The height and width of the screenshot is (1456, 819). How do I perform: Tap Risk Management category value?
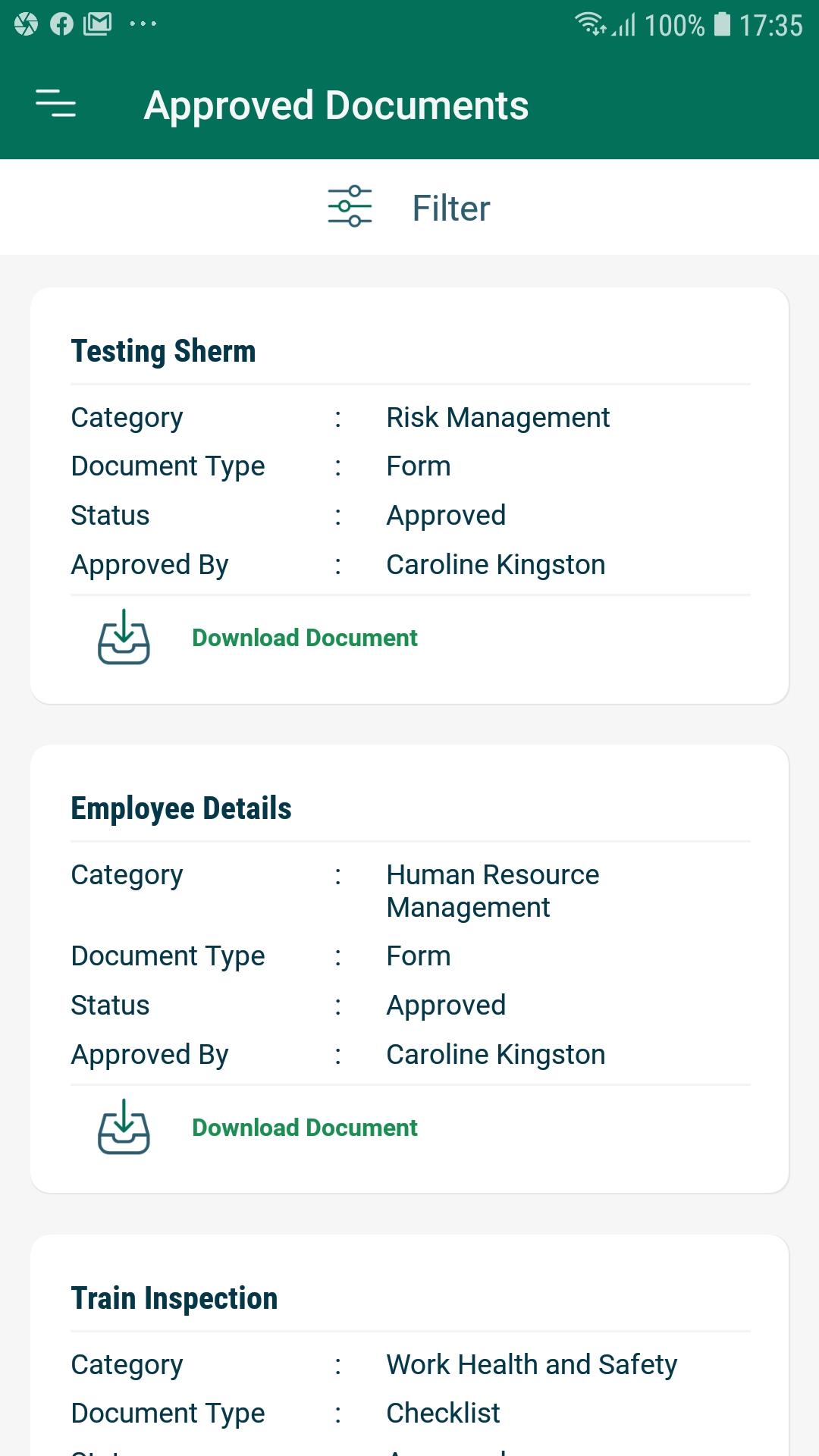[x=497, y=418]
